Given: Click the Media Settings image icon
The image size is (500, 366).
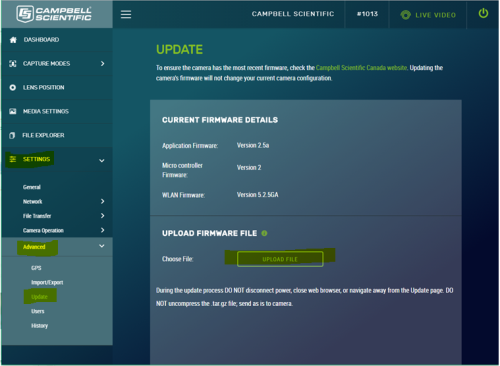Looking at the screenshot, I should click(13, 111).
